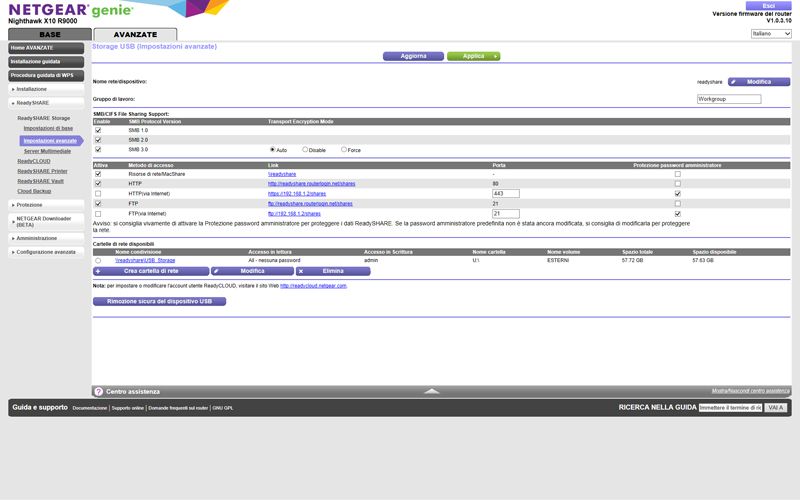Image resolution: width=800 pixels, height=500 pixels.
Task: Edit the 443 port field
Action: coord(506,193)
